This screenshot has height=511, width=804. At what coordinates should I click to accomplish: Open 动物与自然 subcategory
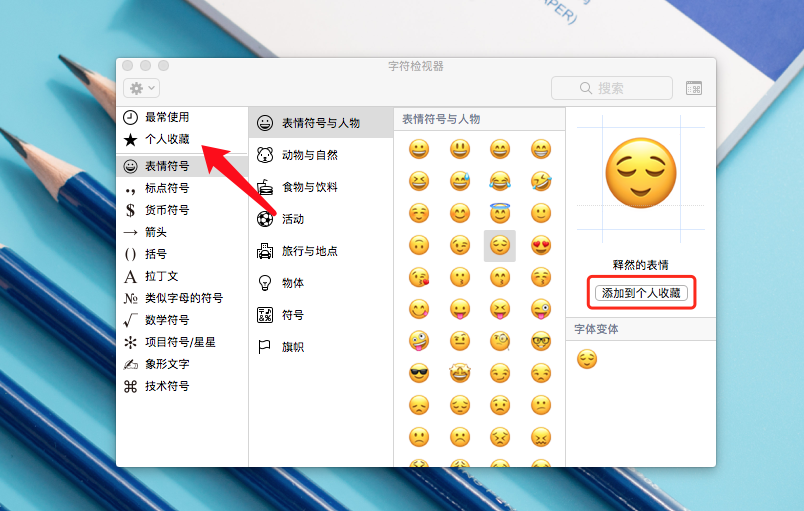[x=321, y=155]
